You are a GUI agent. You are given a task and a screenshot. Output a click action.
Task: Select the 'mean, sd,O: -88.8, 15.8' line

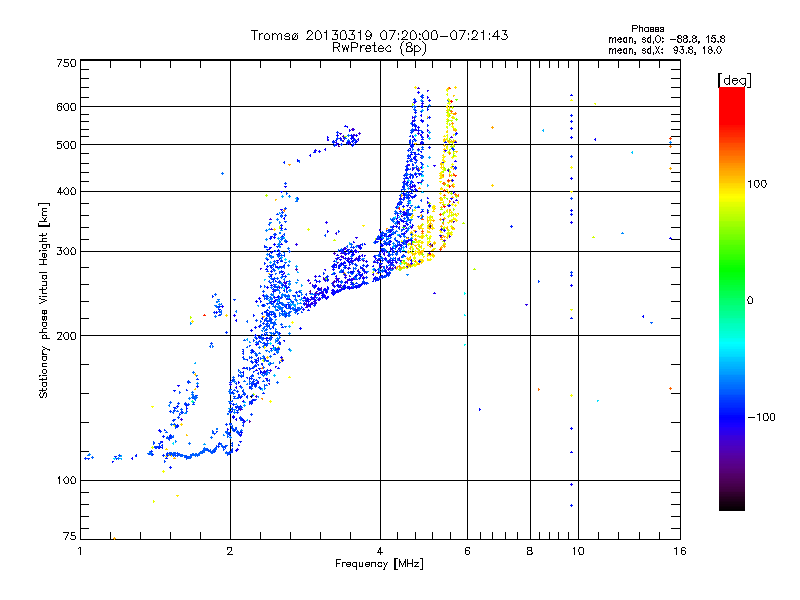[666, 39]
